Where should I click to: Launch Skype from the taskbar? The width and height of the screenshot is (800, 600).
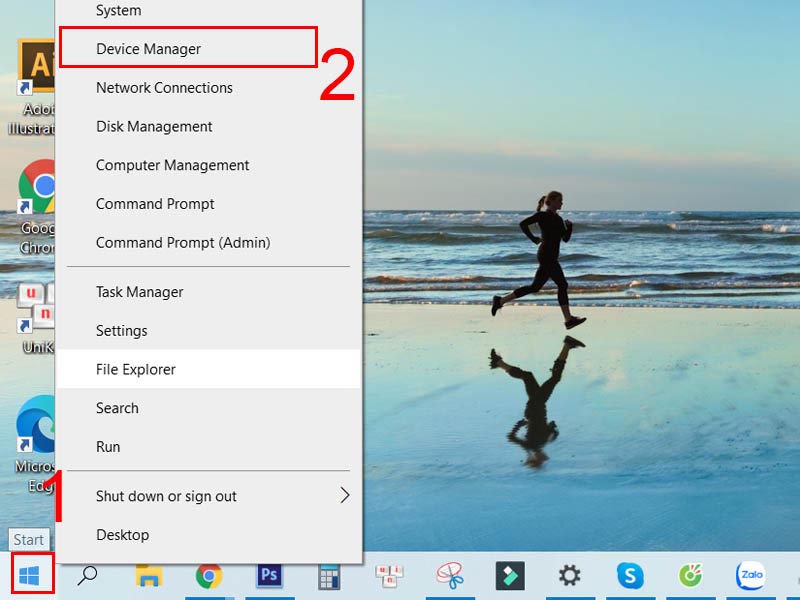630,575
